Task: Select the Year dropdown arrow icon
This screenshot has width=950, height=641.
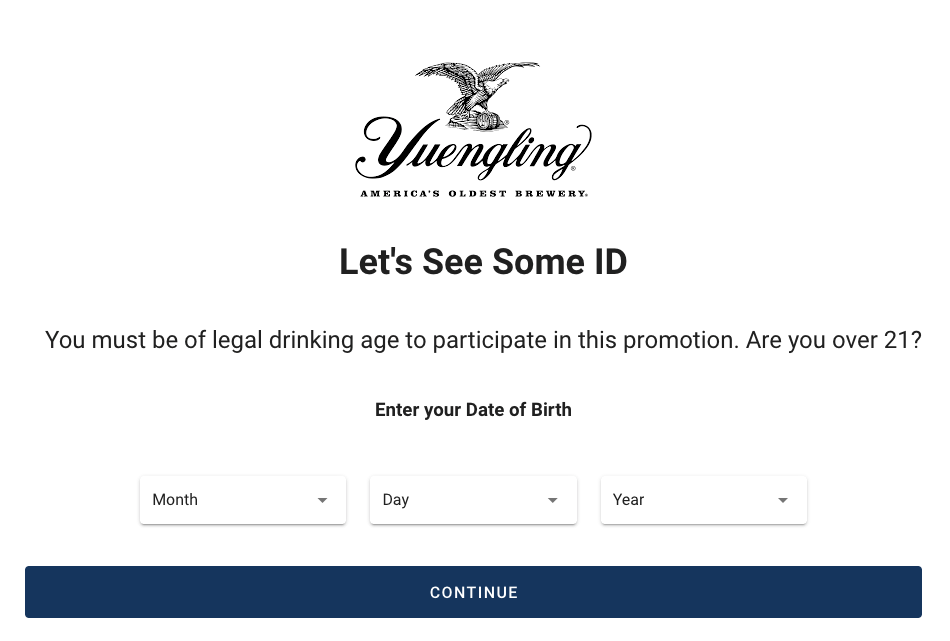Action: [x=782, y=500]
